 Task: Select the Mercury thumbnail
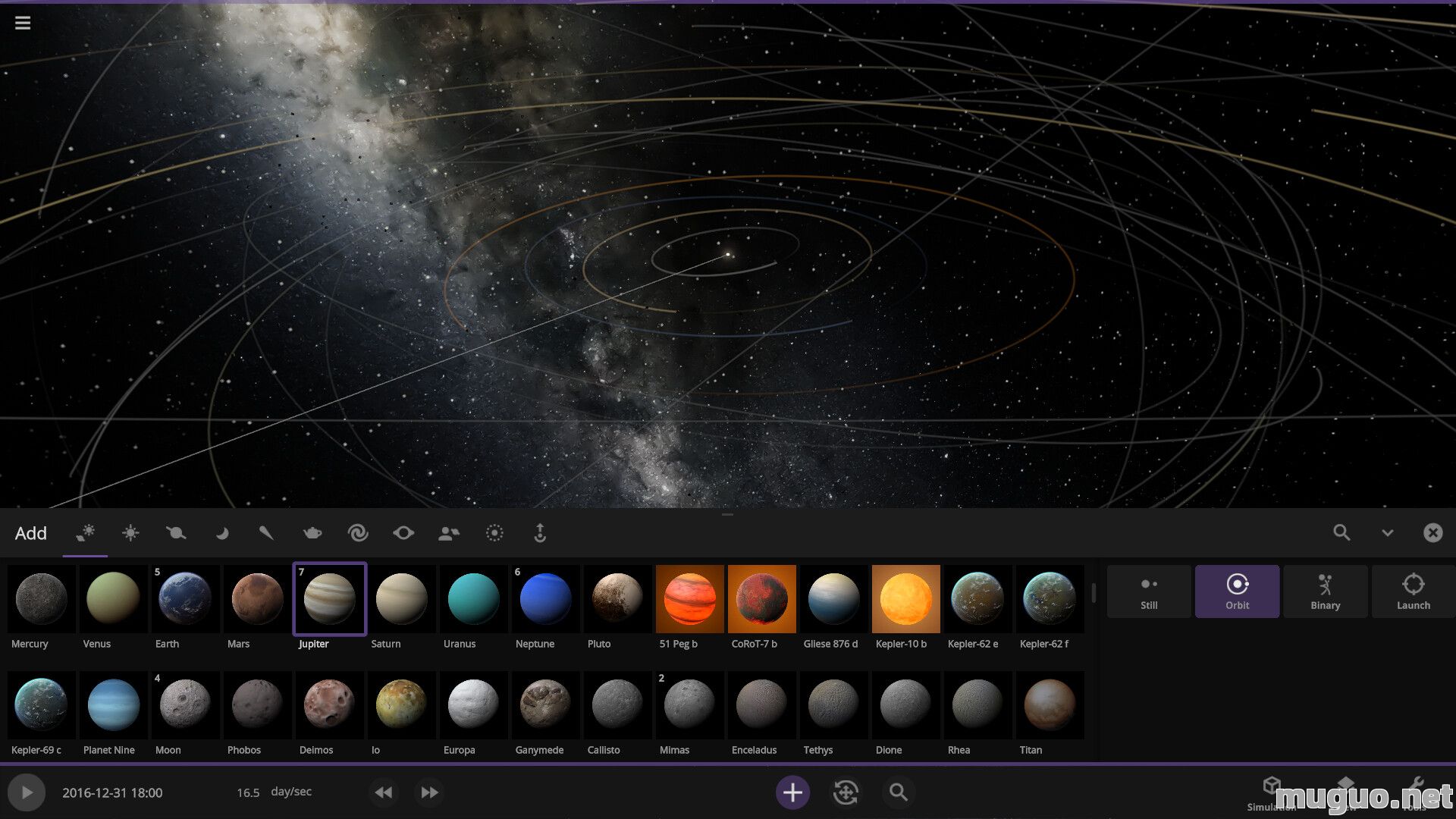(x=41, y=599)
